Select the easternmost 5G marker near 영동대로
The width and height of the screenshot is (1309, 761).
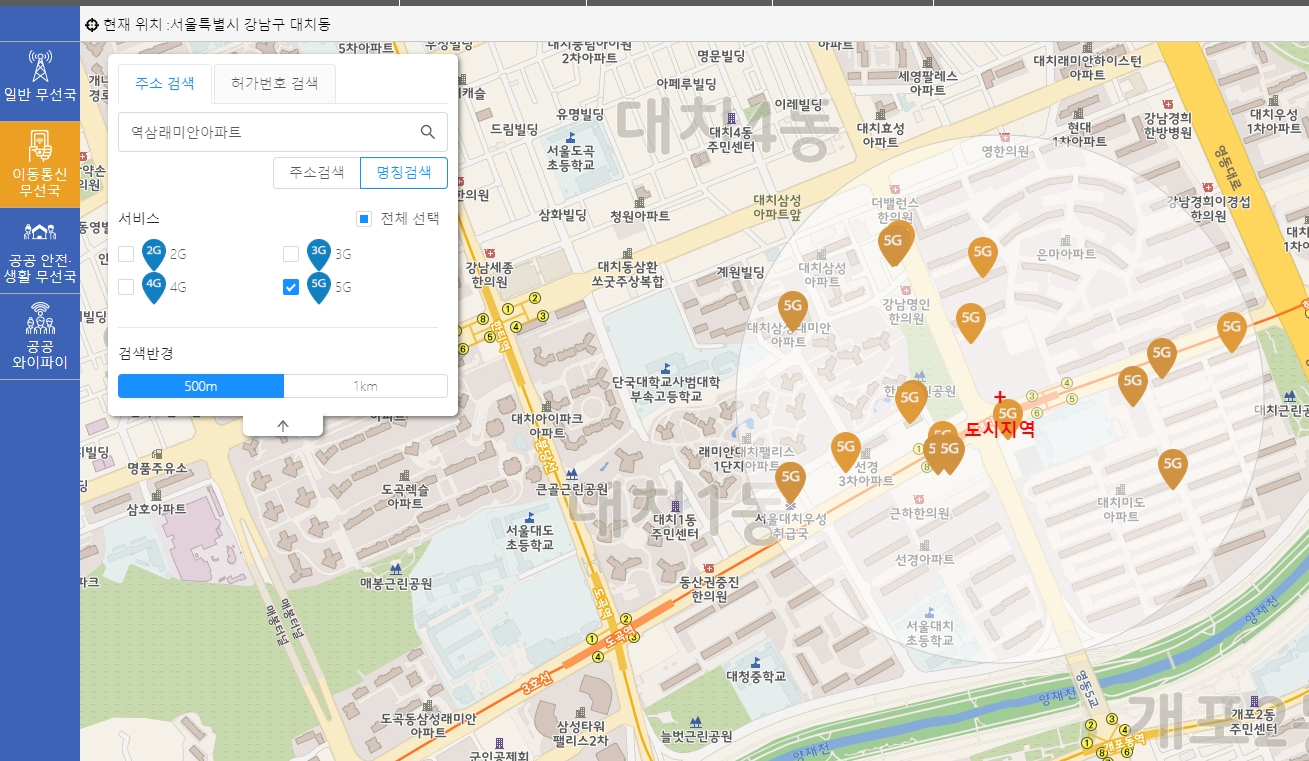(x=1231, y=331)
